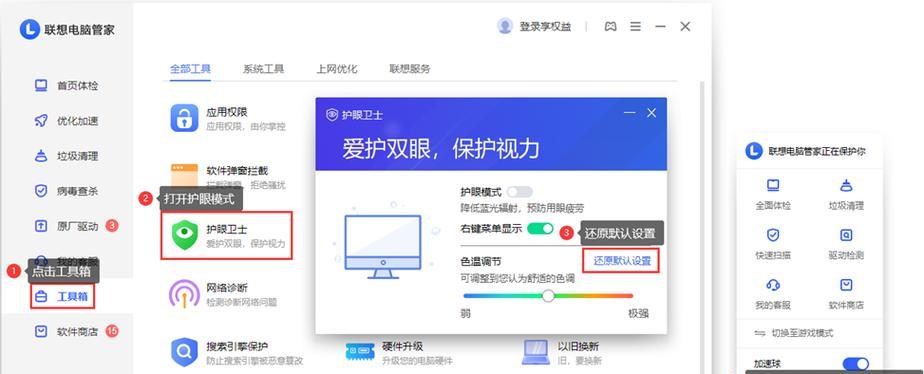Image resolution: width=924 pixels, height=374 pixels.
Task: Click the gamepad icon in title bar
Action: 610,27
